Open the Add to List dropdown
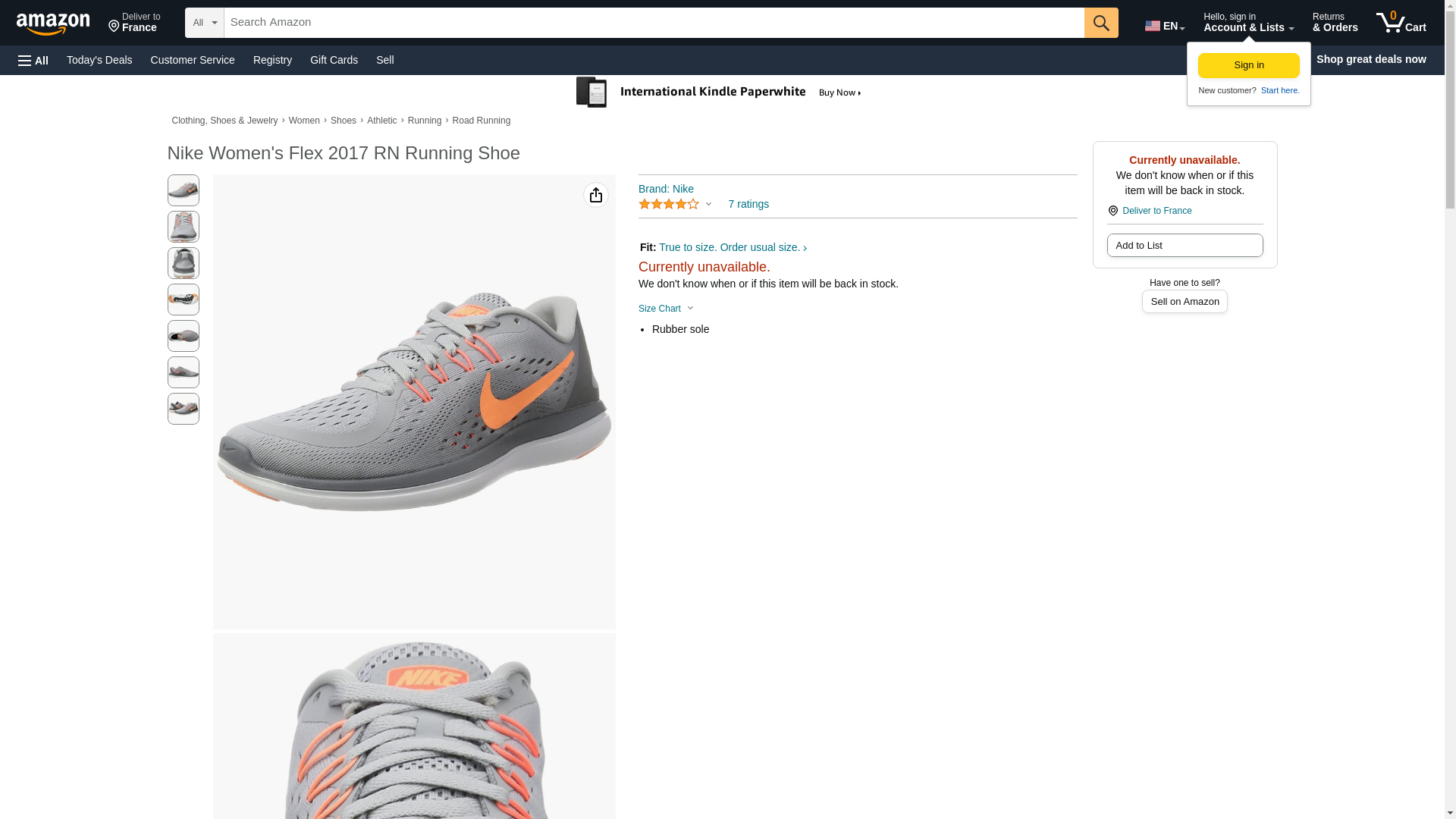Screen dimensions: 1456x819 1184,245
